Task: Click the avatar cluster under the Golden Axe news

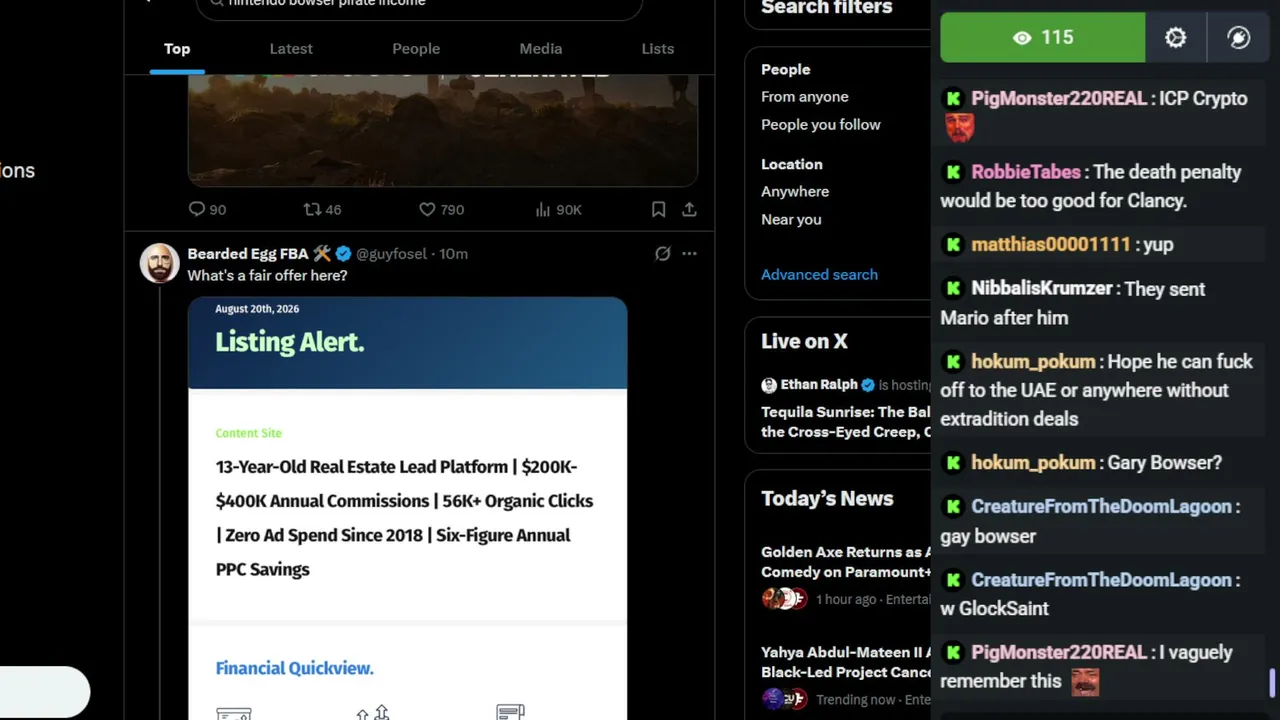Action: 785,599
